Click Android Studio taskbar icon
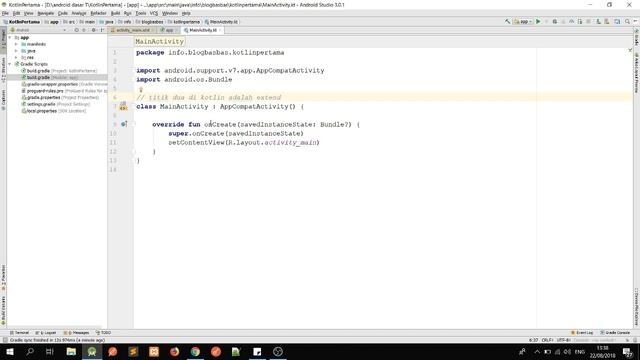The height and width of the screenshot is (360, 640). coord(92,351)
